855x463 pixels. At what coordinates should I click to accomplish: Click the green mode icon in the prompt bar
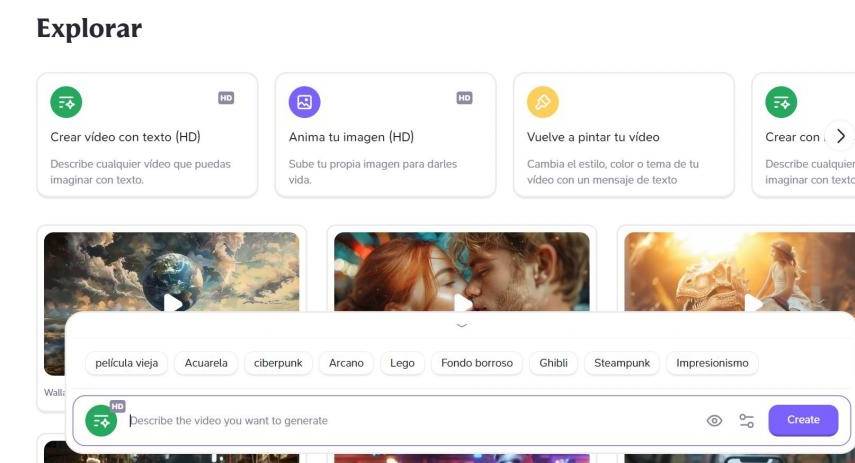101,421
